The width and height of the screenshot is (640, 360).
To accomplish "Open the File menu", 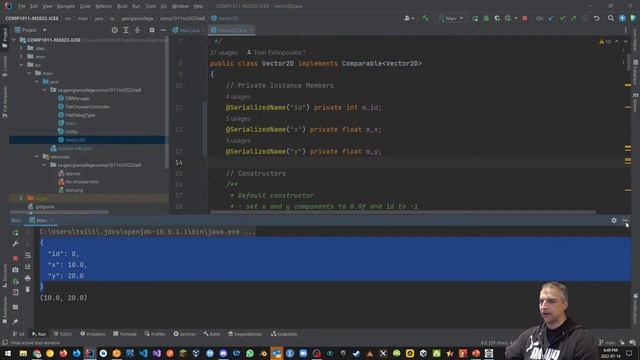I will tap(22, 6).
